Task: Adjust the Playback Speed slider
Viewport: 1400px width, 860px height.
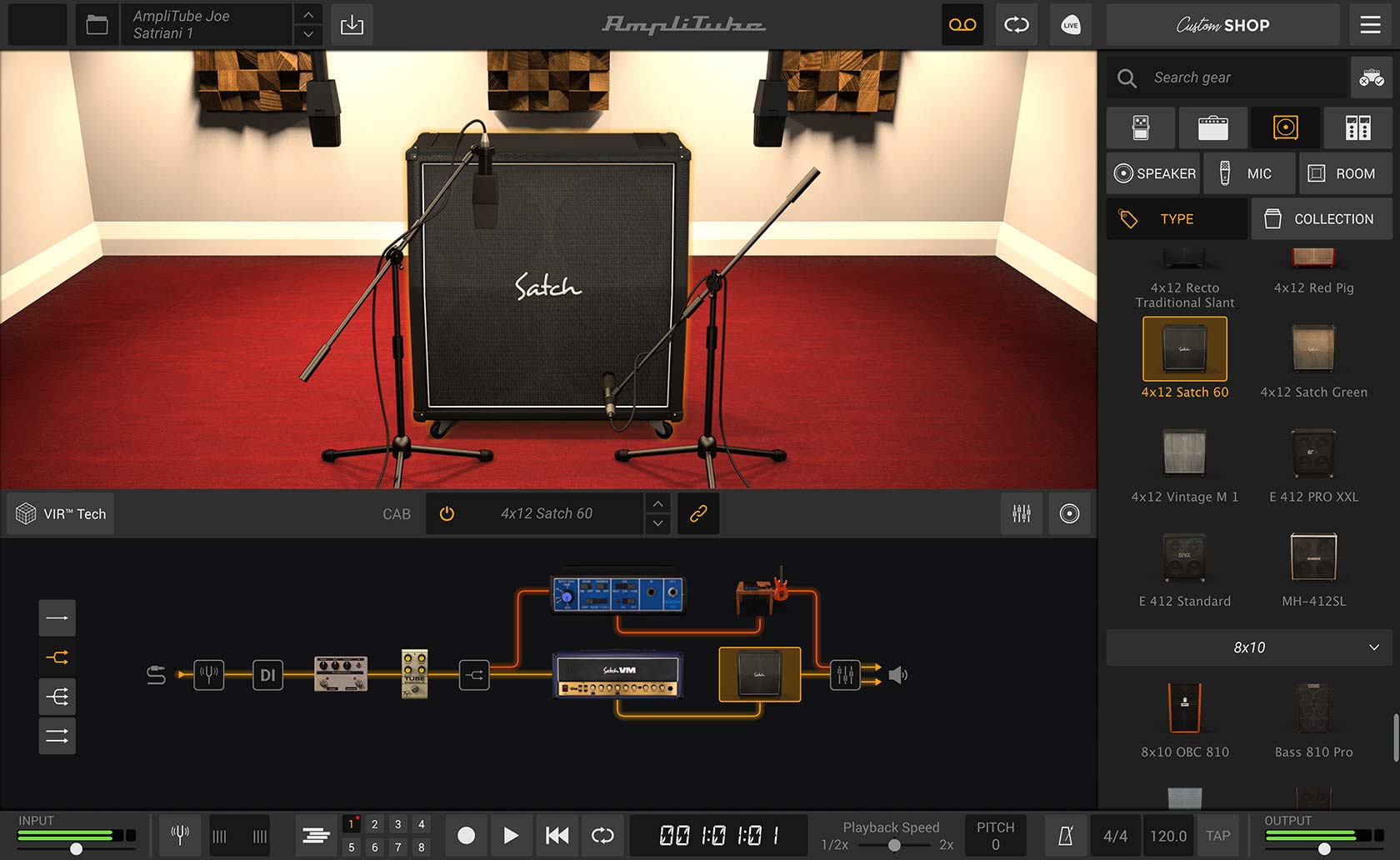Action: [x=893, y=845]
